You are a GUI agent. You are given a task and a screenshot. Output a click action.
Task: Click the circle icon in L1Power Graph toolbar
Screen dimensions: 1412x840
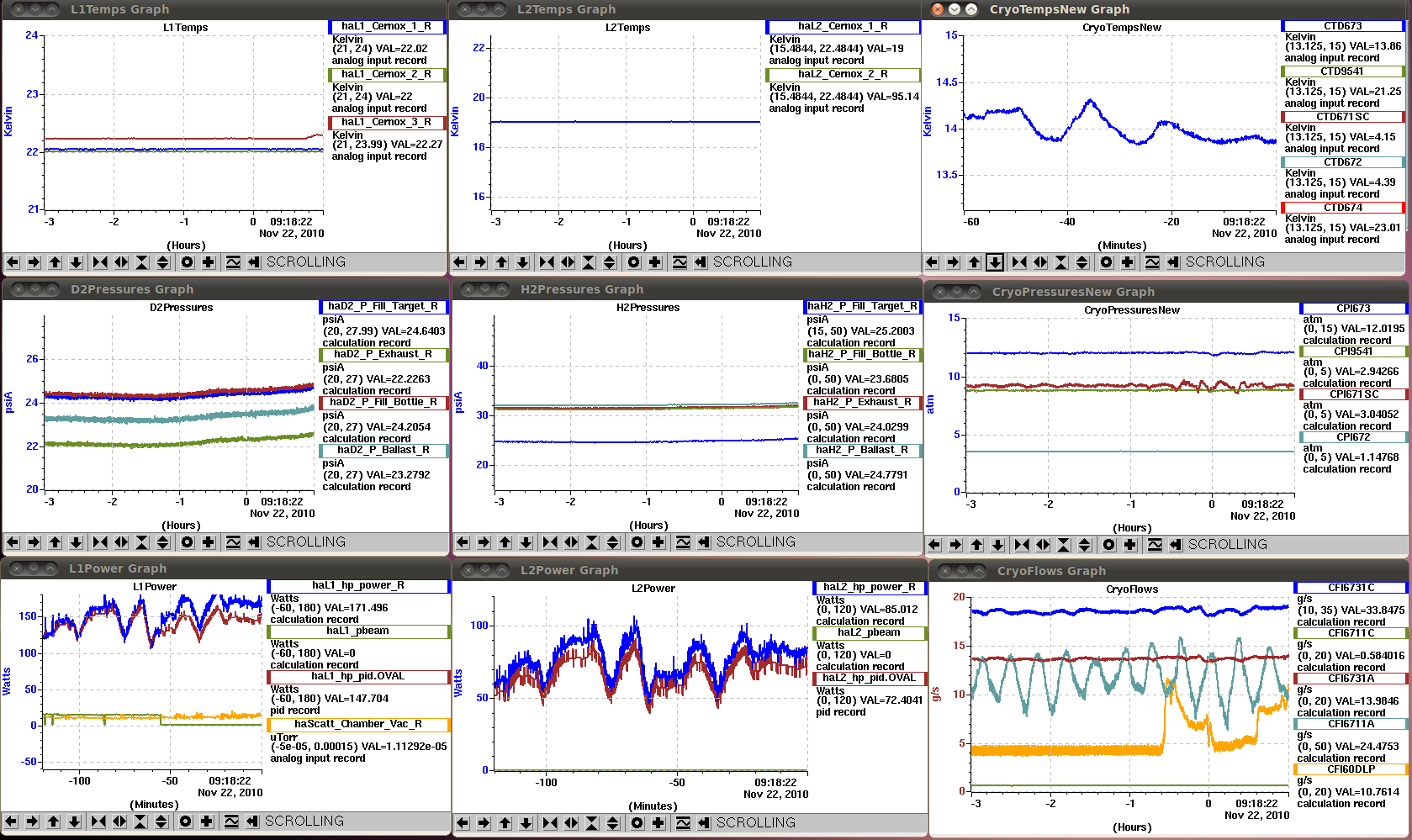(186, 822)
